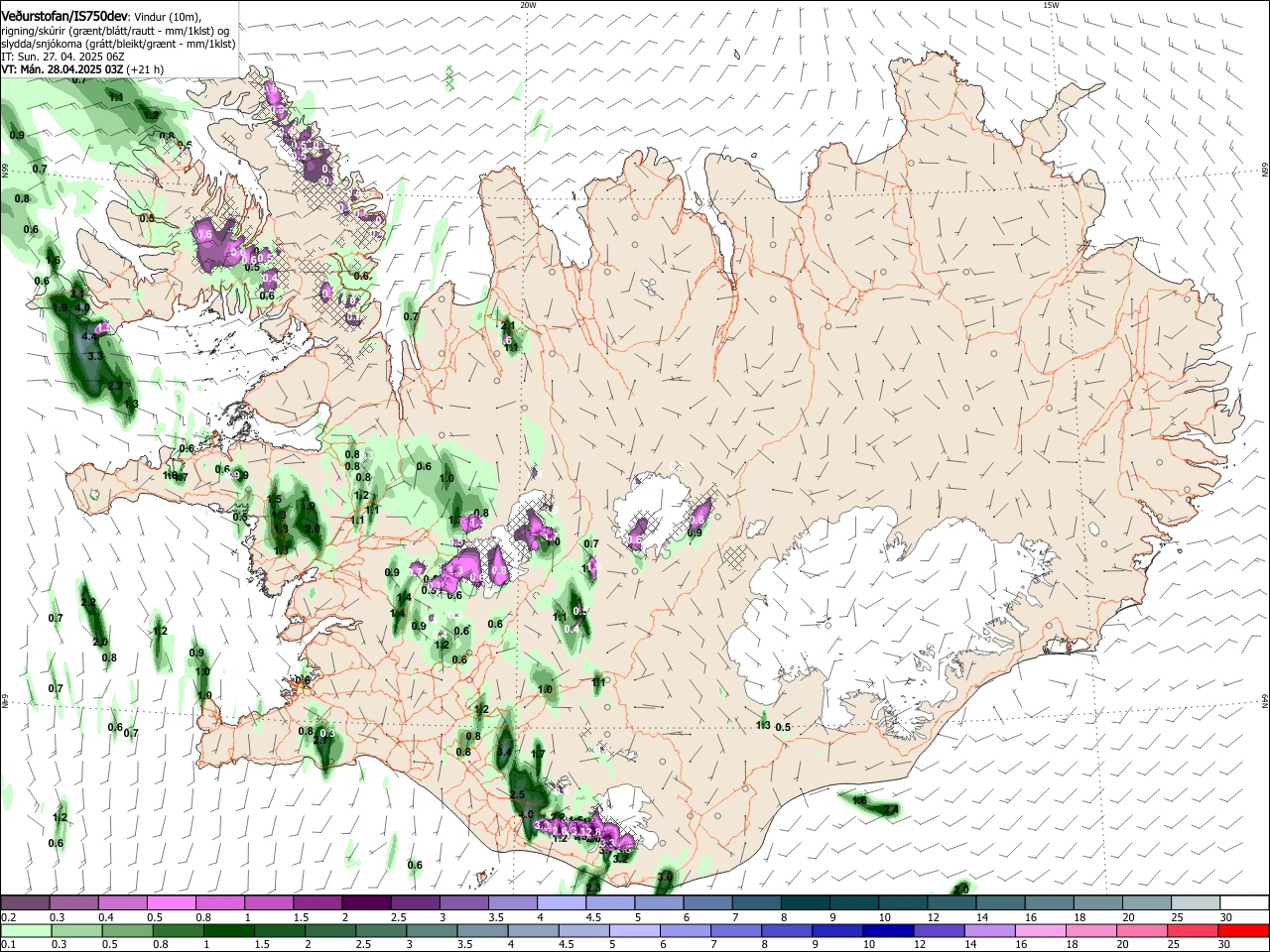1270x952 pixels.
Task: Click the white swatch above the snow legend's 30
Action: (1243, 902)
